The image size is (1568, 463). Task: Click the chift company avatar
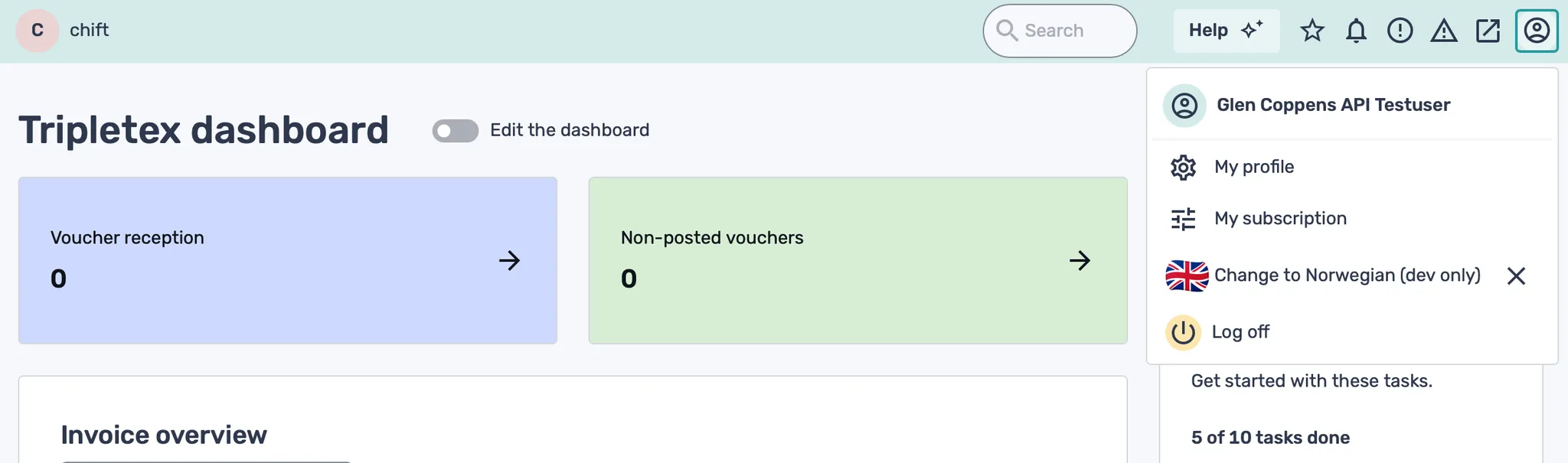point(37,31)
